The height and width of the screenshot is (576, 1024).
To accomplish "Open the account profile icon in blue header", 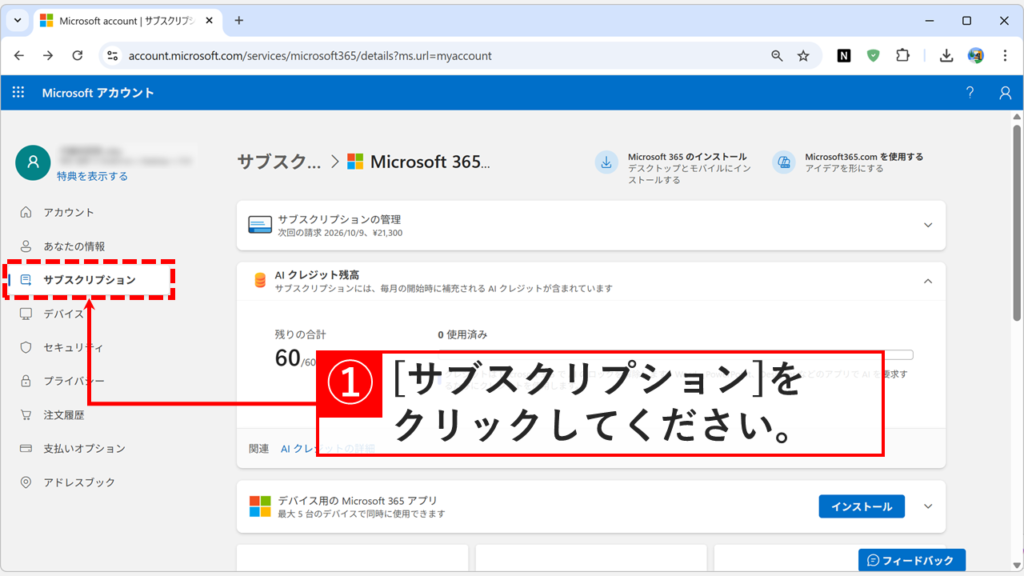I will point(1005,93).
